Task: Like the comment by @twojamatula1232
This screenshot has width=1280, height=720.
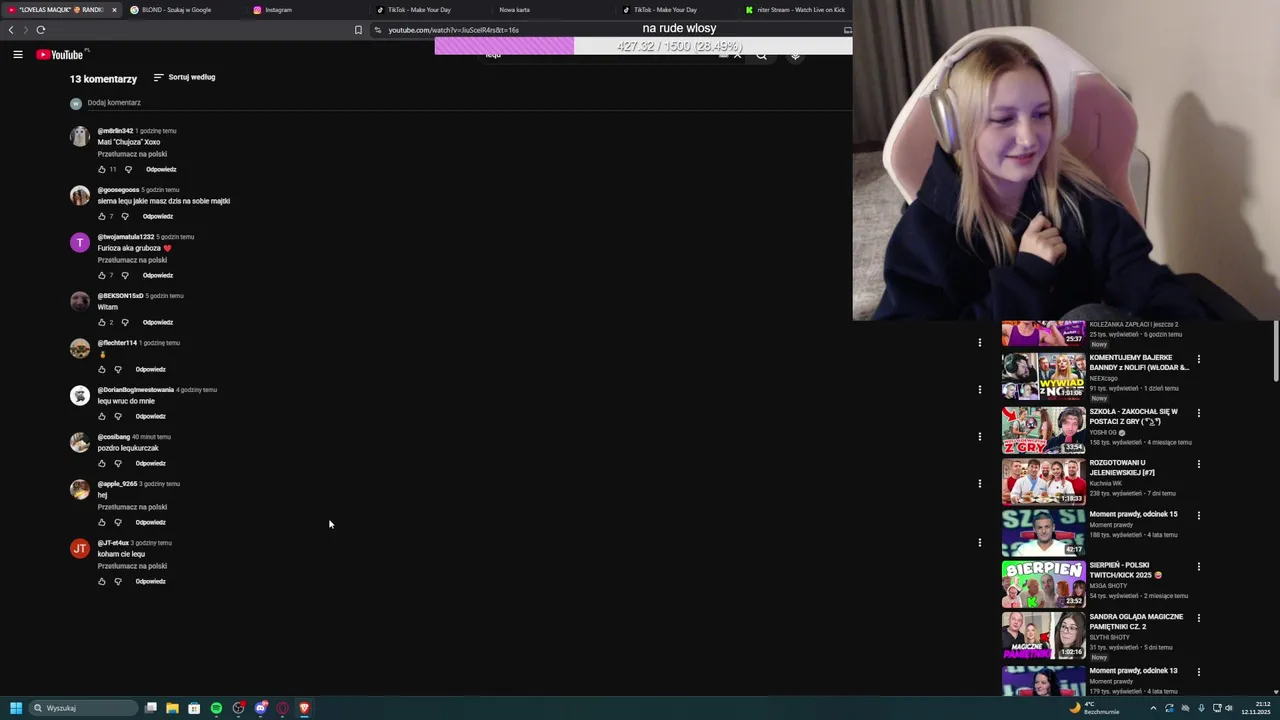Action: point(101,275)
